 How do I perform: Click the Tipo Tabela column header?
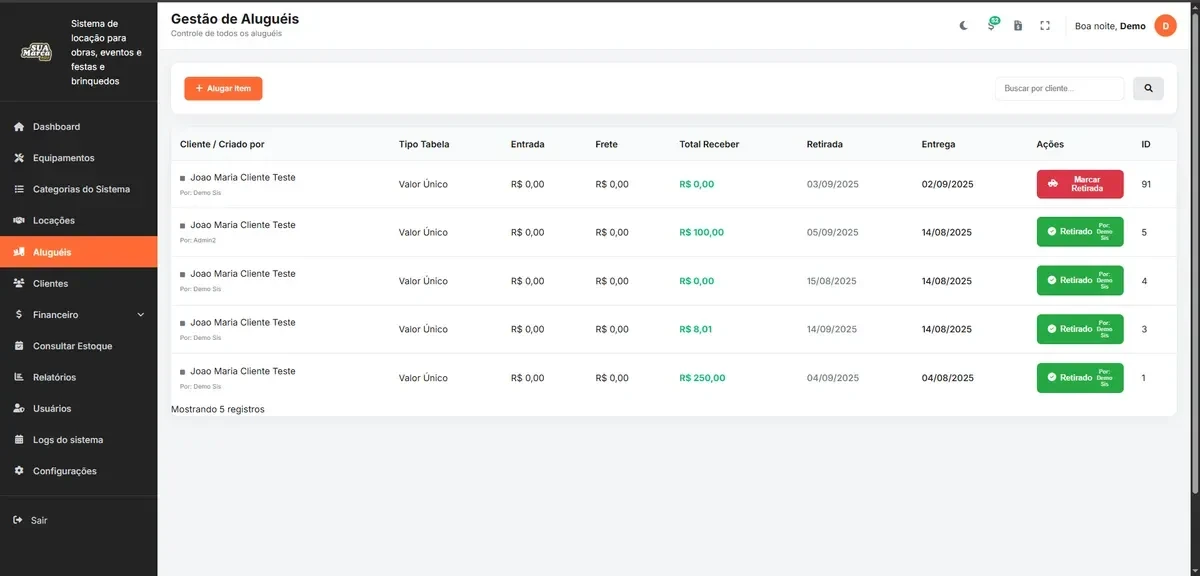(x=424, y=144)
